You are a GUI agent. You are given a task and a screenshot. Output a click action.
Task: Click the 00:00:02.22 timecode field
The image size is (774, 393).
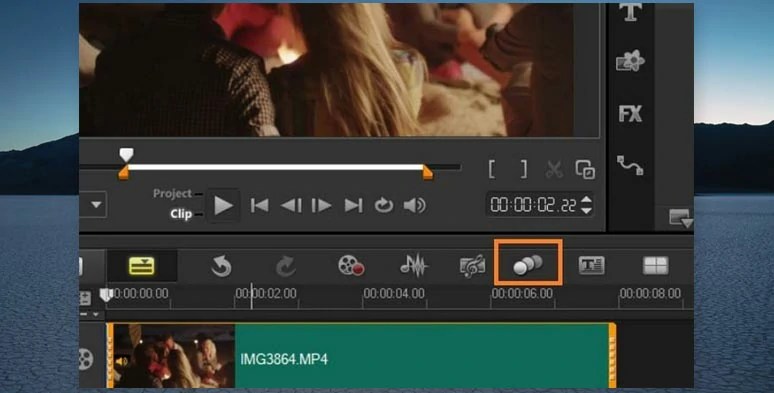(533, 205)
